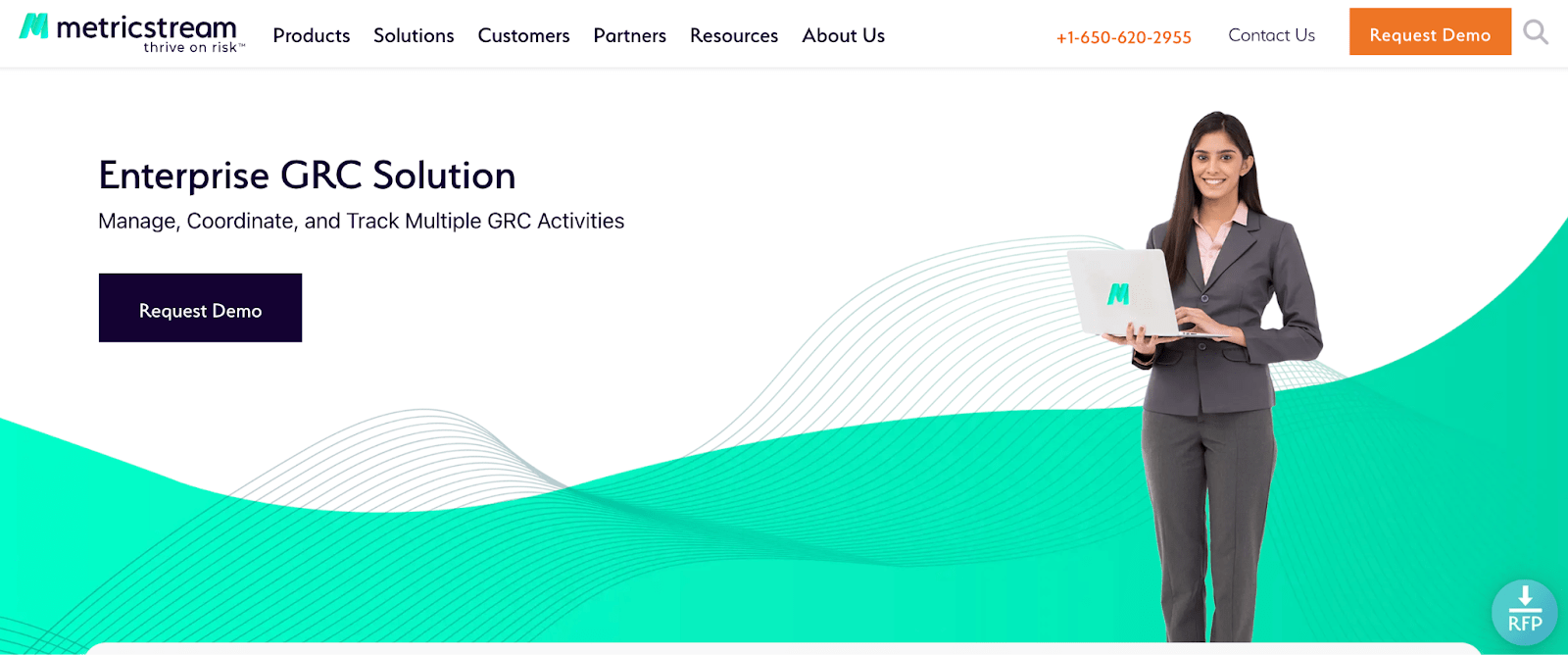Screen dimensions: 1568x655
Task: Click the Manage, Coordinate, and Track subheading
Action: [361, 222]
